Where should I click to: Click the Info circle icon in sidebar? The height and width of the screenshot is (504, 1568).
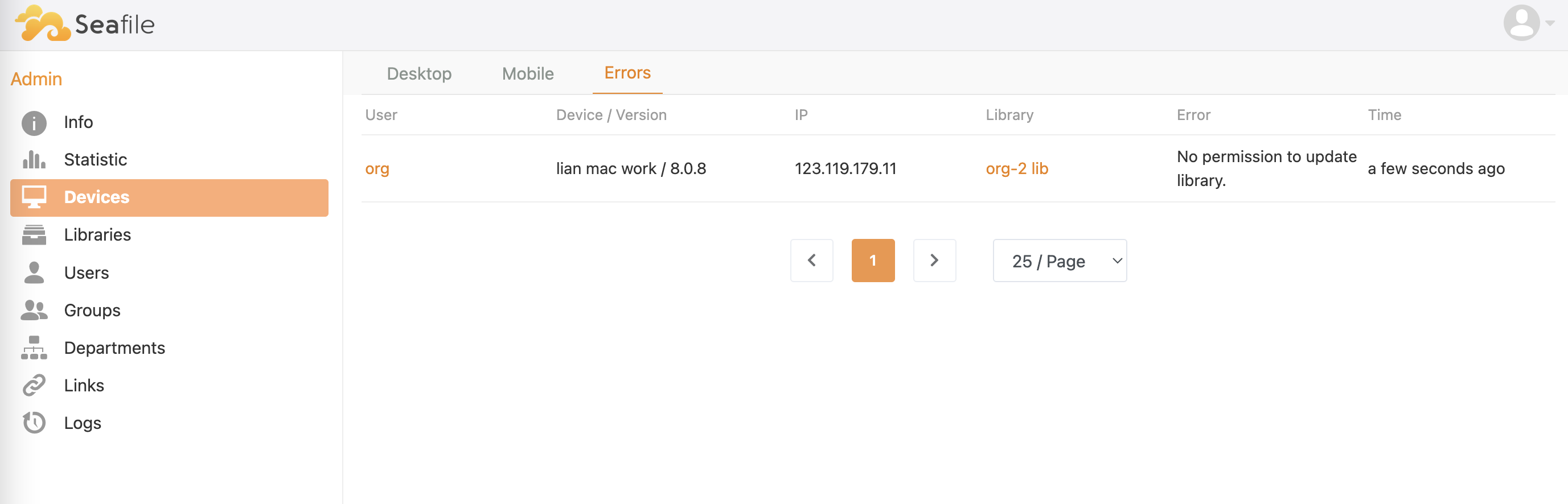pos(34,123)
